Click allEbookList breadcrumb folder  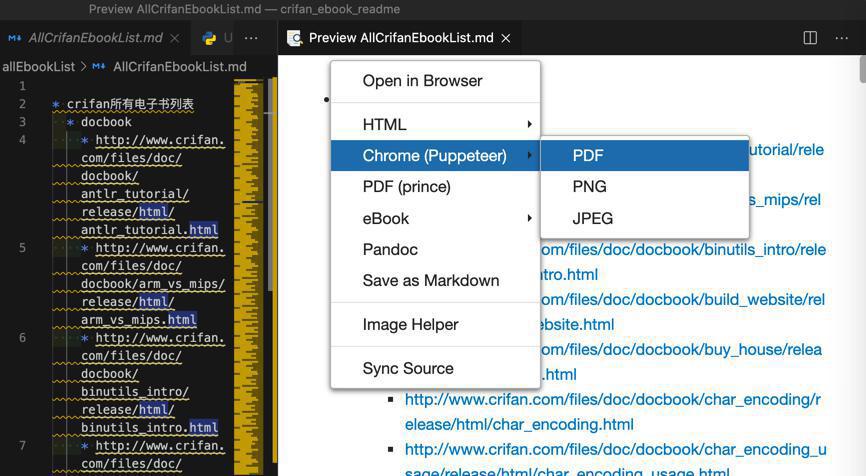click(38, 67)
